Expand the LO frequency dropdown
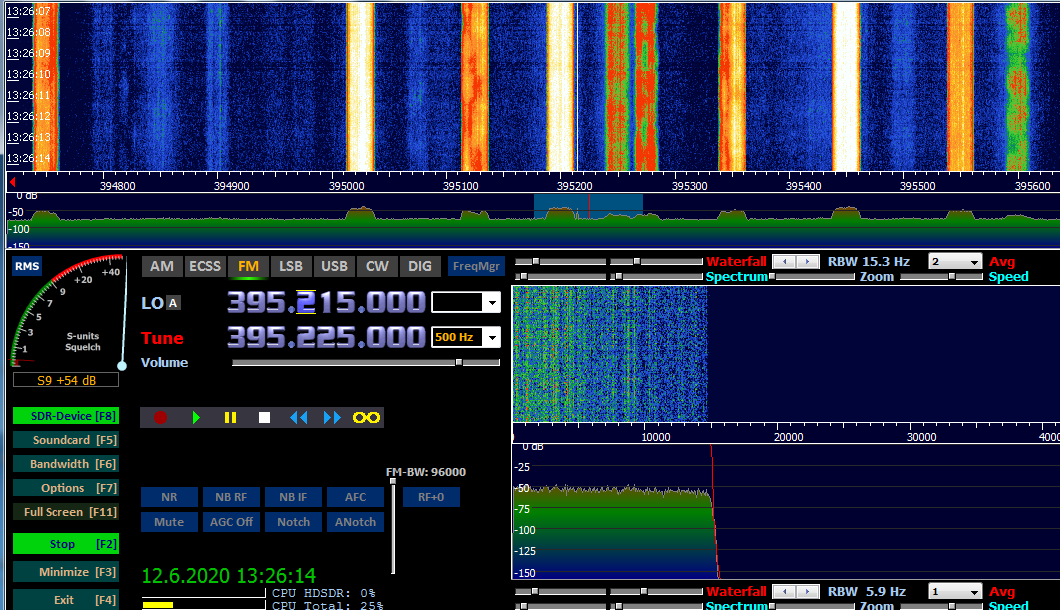This screenshot has height=610, width=1060. (x=493, y=302)
